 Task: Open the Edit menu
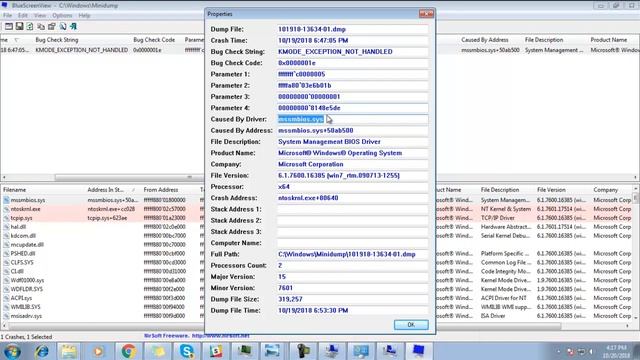point(22,16)
